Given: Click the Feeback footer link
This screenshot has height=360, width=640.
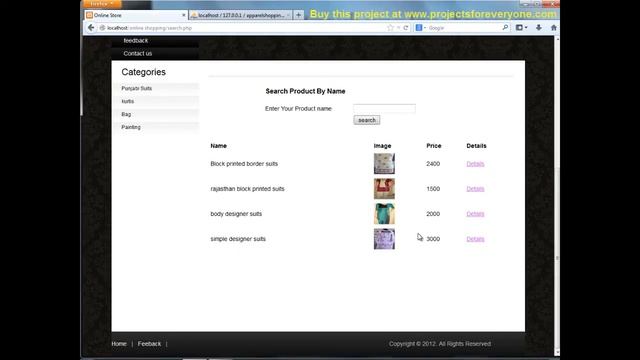Looking at the screenshot, I should click(x=149, y=344).
